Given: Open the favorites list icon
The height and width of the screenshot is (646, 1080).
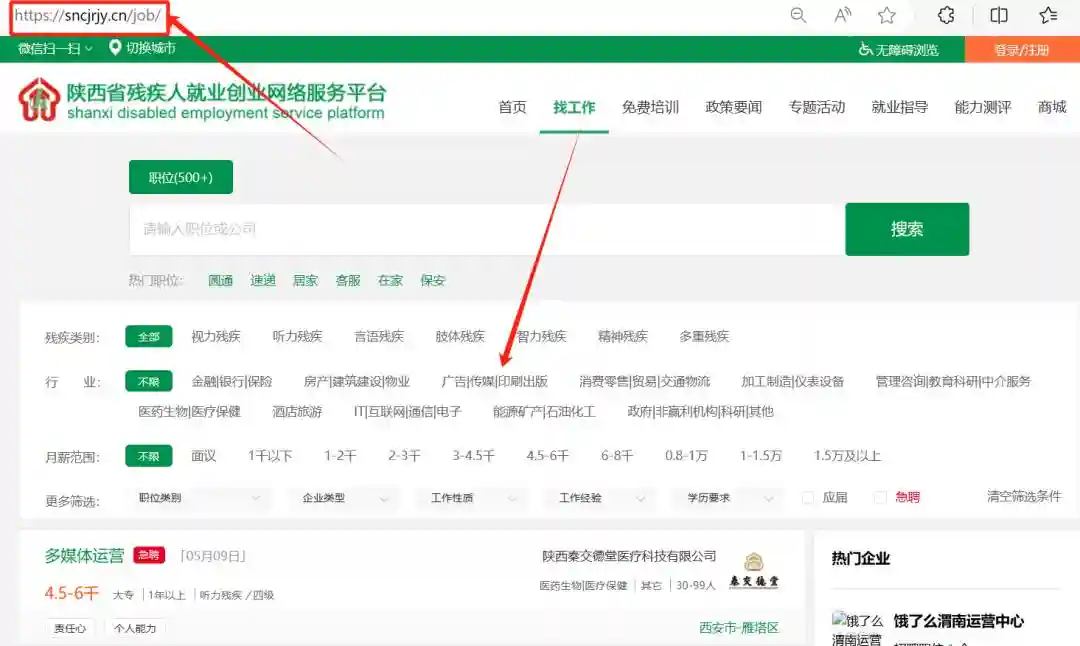Looking at the screenshot, I should pos(1048,15).
